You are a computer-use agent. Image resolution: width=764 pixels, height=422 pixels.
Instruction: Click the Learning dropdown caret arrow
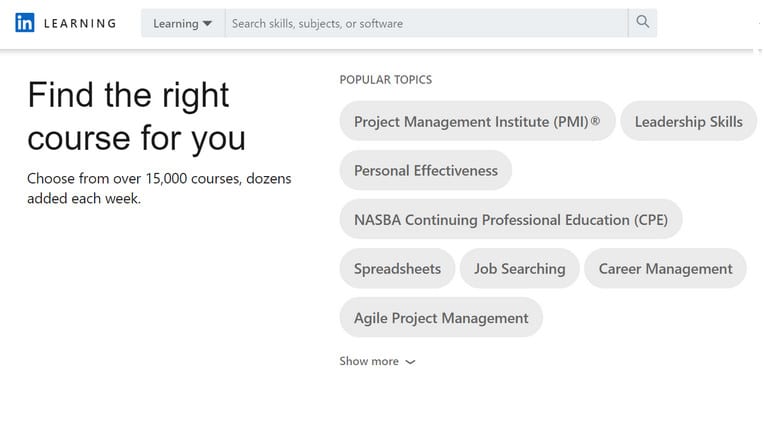[207, 23]
